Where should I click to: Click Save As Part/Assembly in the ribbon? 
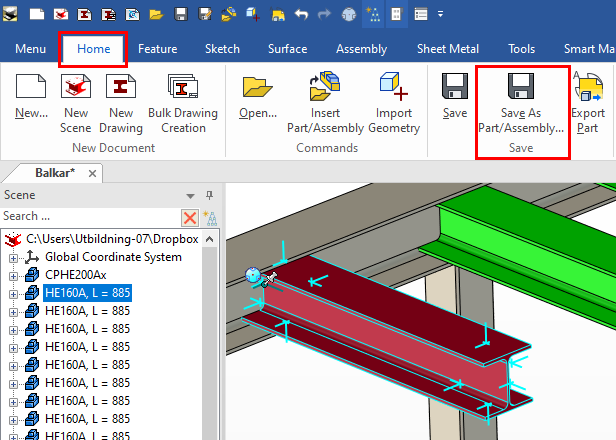(x=521, y=103)
